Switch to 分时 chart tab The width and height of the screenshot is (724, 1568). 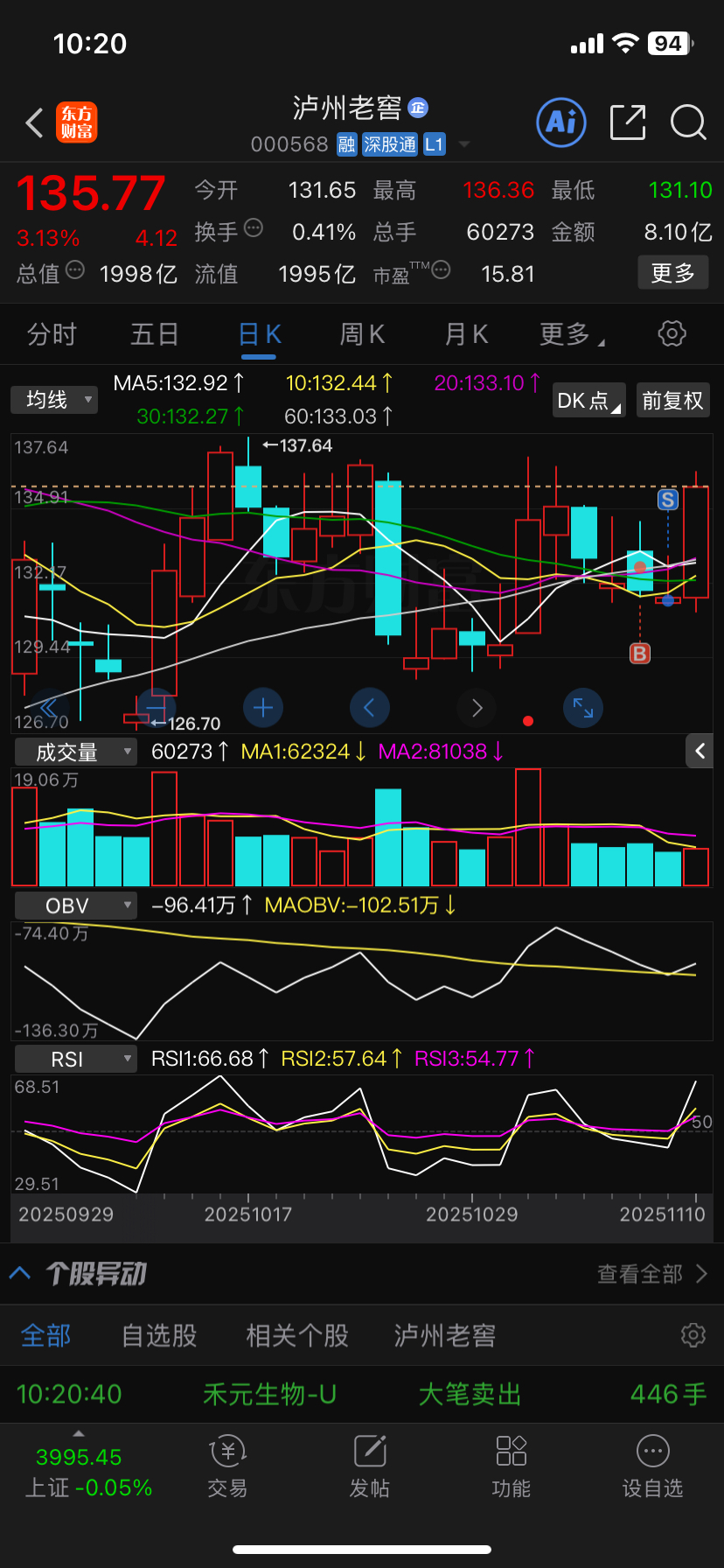coord(52,333)
